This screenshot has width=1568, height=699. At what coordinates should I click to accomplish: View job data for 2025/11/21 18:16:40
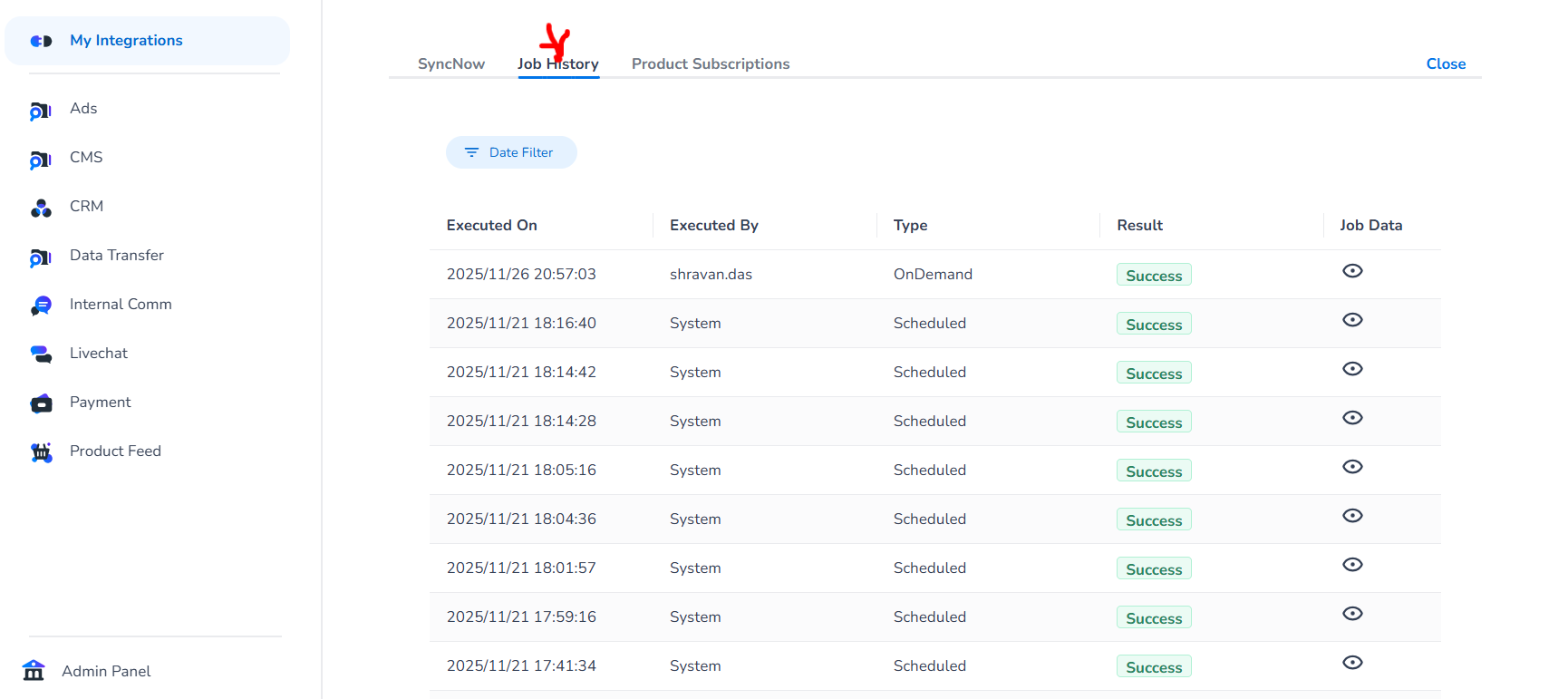click(1352, 320)
